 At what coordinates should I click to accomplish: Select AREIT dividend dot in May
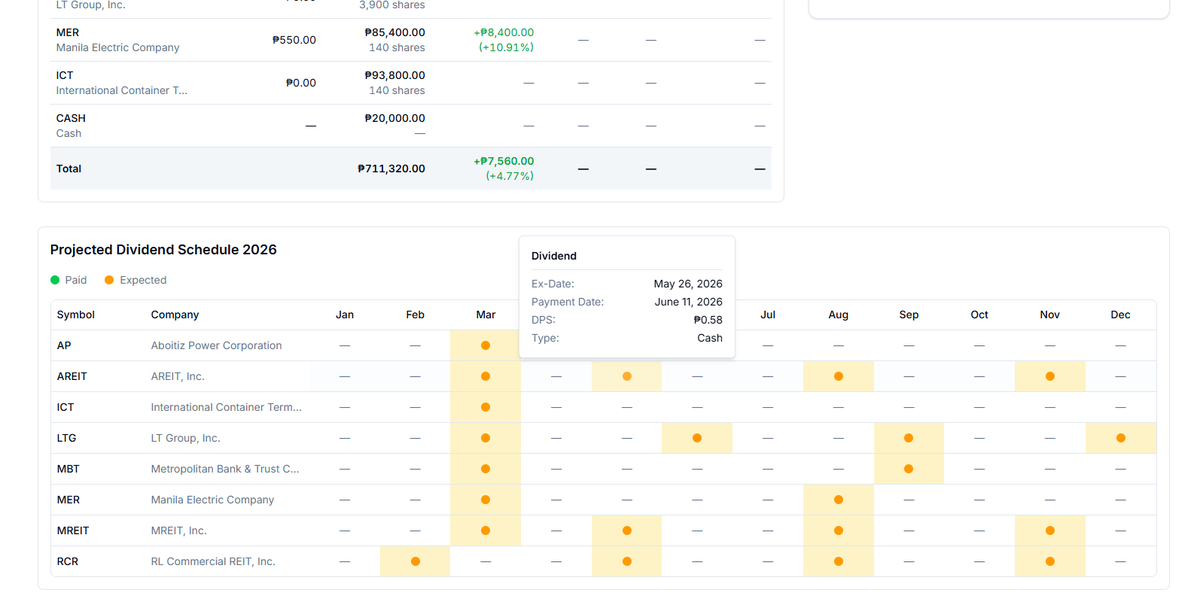pos(627,376)
